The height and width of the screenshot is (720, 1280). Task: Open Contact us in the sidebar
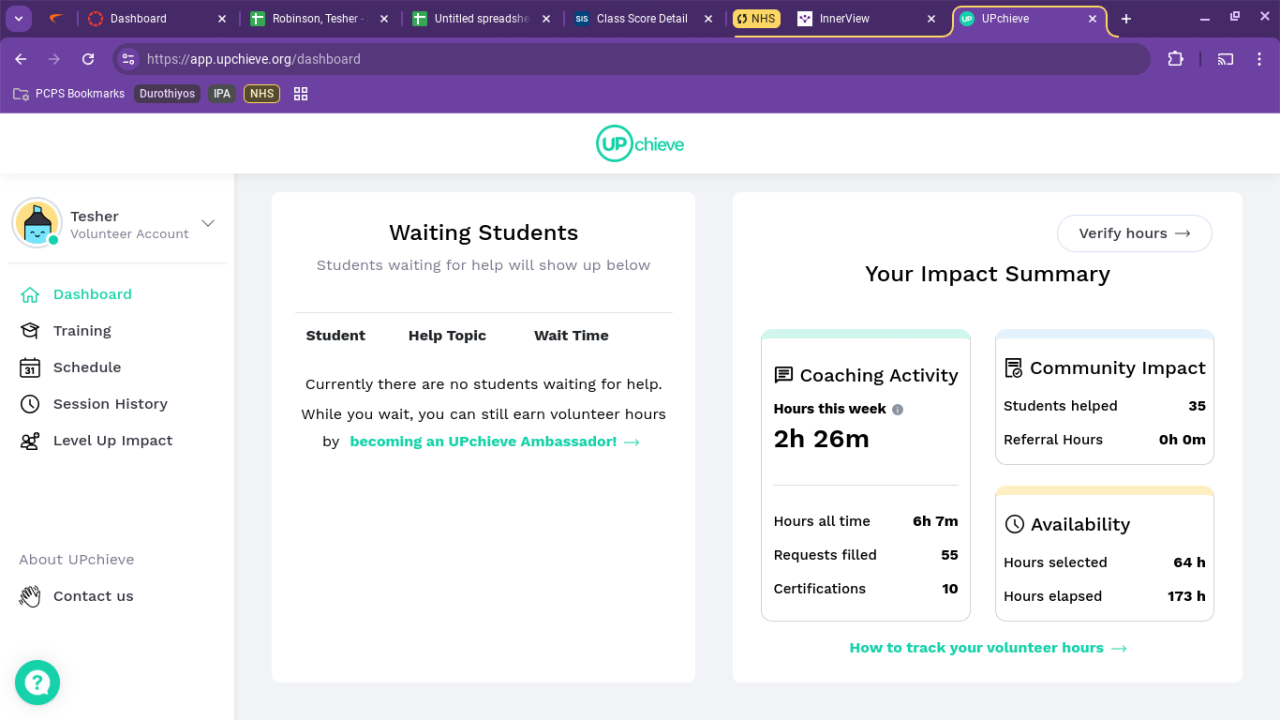point(93,596)
